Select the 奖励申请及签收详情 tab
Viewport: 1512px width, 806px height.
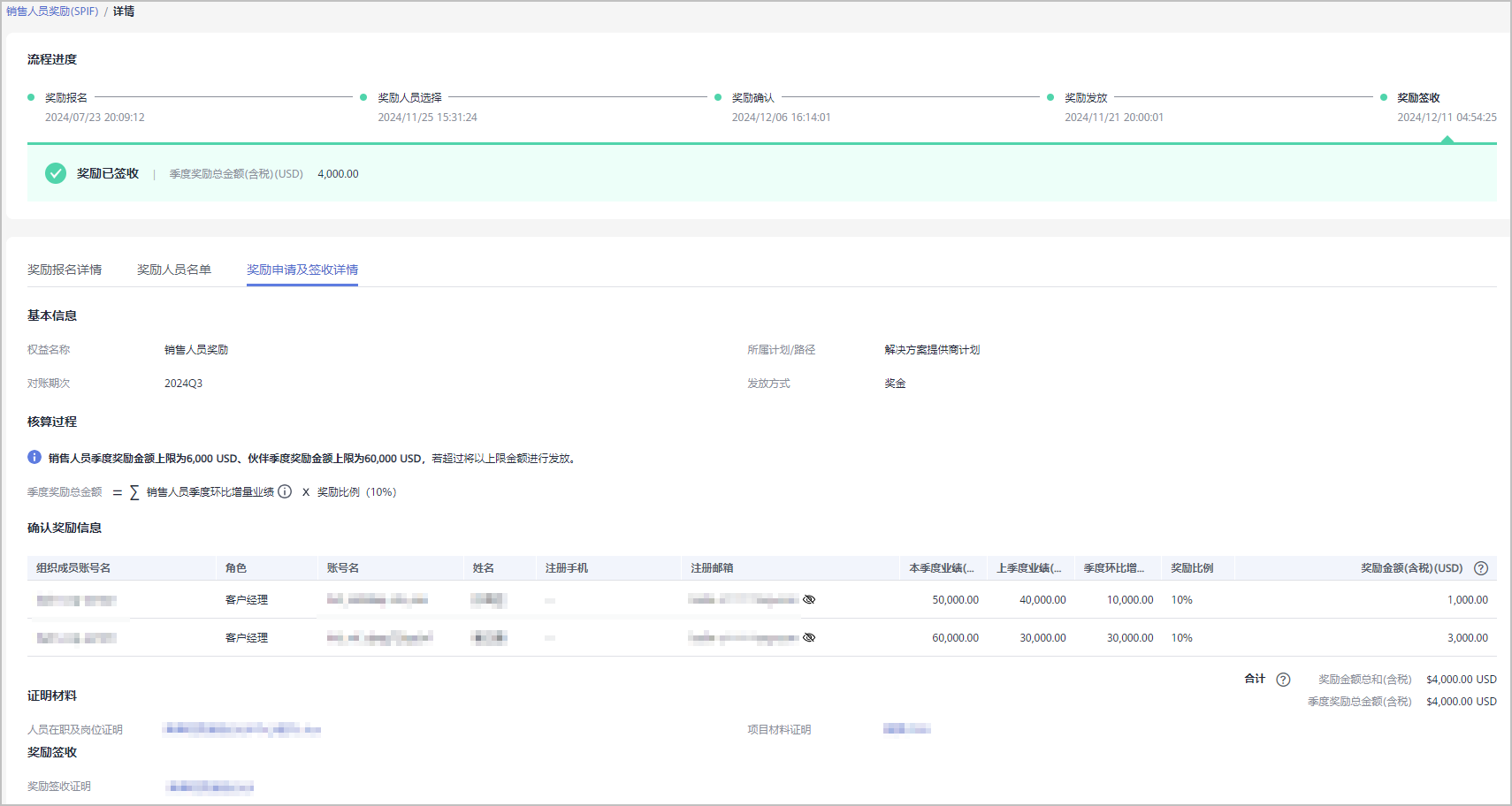[x=302, y=270]
